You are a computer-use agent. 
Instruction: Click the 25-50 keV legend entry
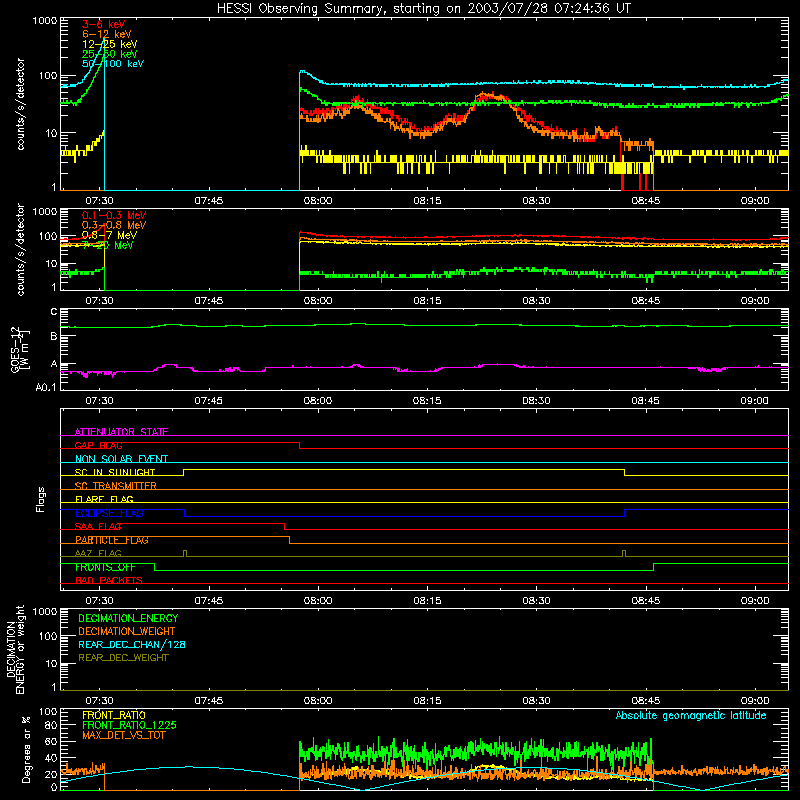pos(110,54)
